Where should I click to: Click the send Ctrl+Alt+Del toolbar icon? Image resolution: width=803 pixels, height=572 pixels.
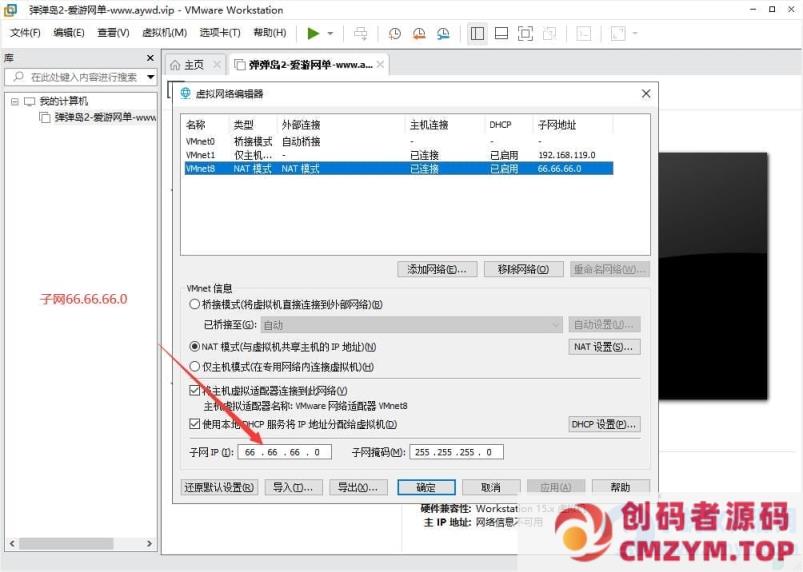361,34
